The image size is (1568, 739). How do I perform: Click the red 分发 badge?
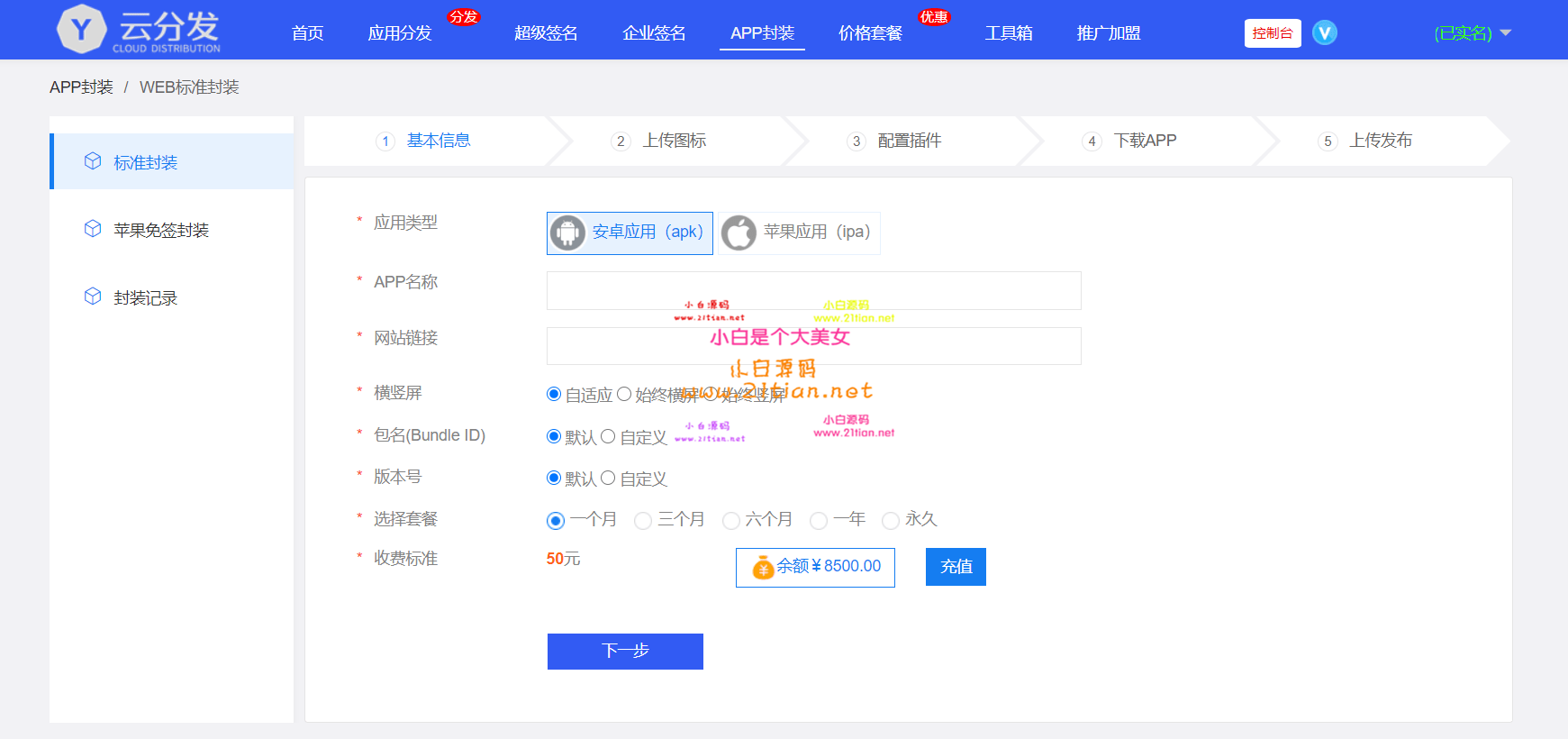click(x=464, y=17)
